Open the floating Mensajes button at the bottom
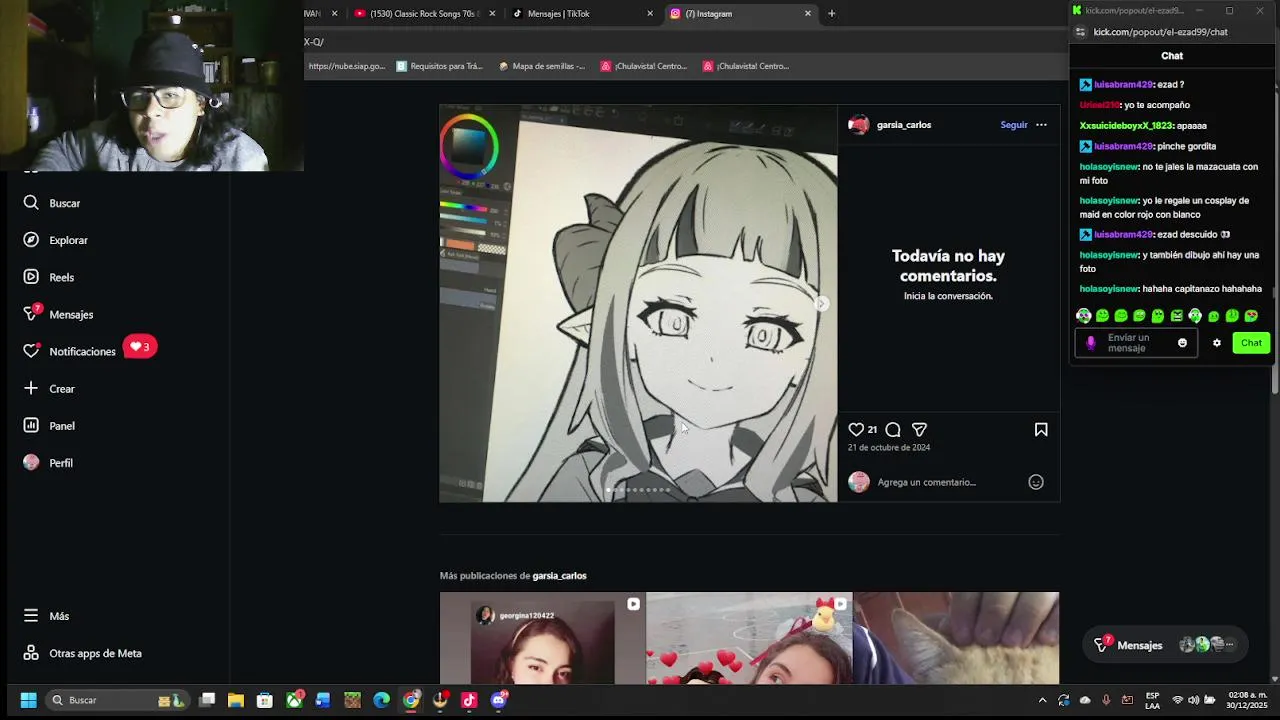 1163,645
